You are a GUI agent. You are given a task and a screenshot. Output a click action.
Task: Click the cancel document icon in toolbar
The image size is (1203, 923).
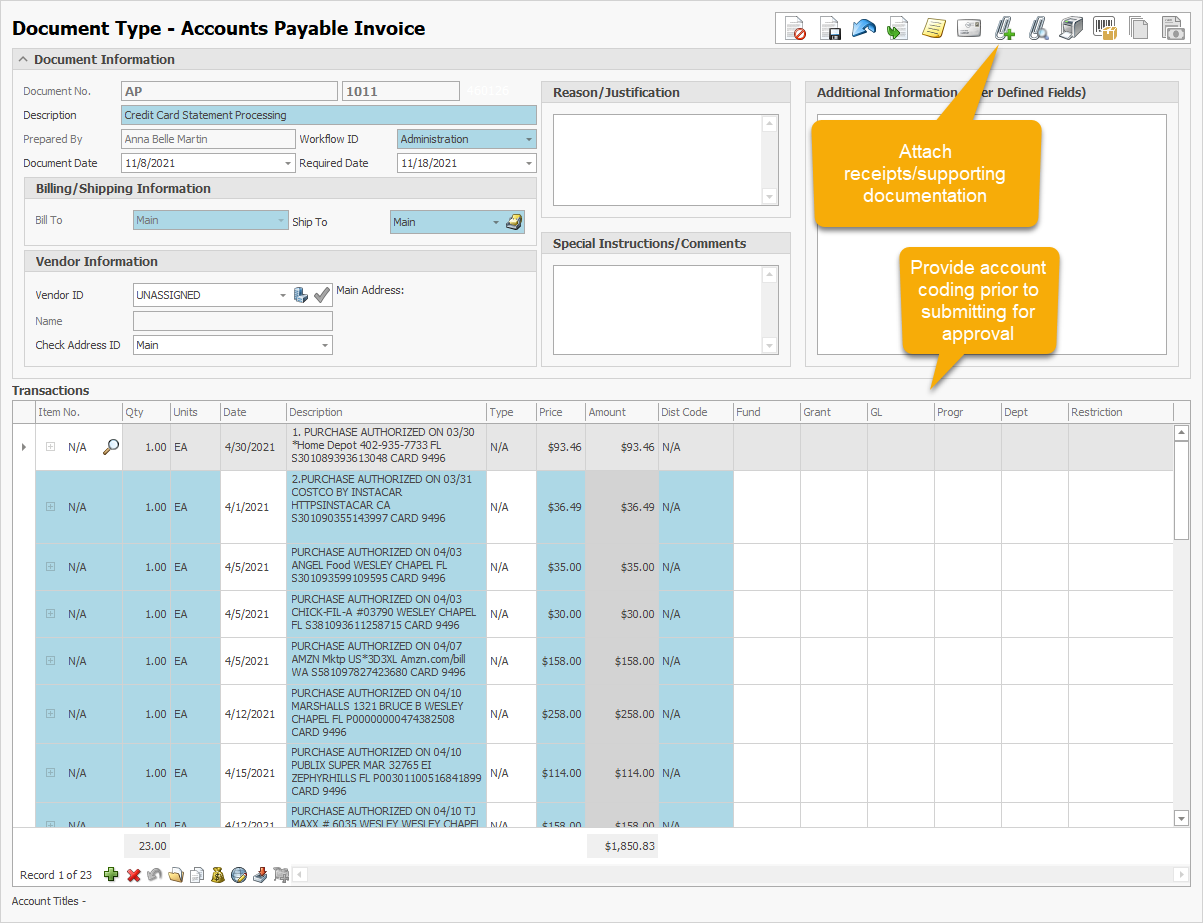[x=795, y=29]
